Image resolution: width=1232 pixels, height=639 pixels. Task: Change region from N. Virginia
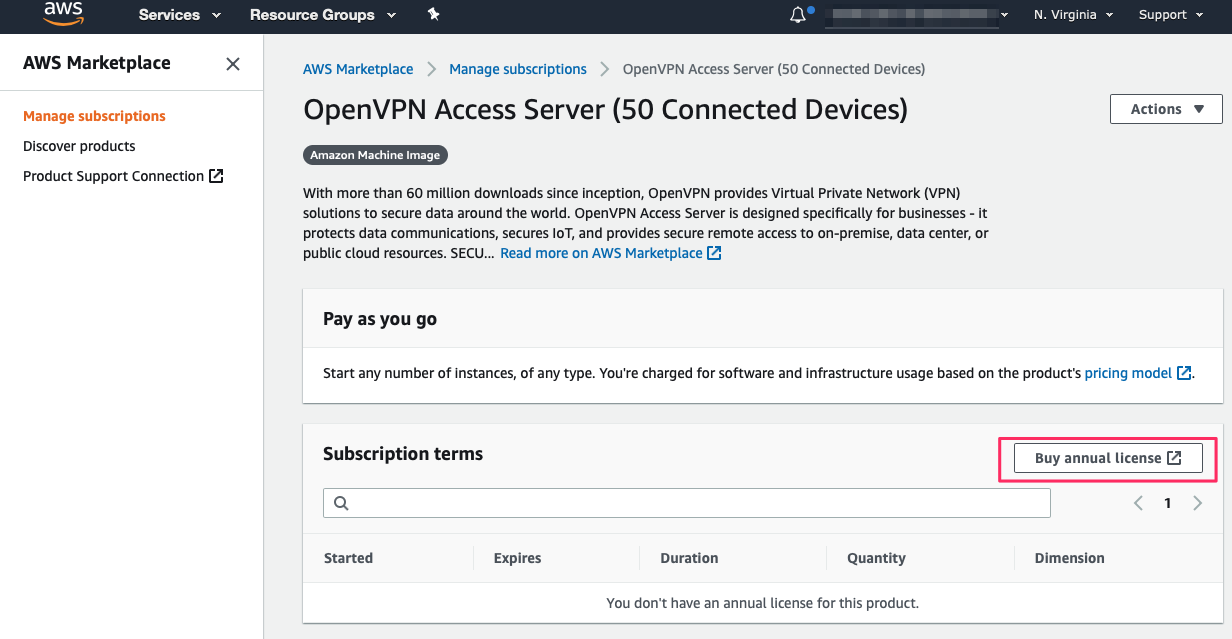click(1073, 15)
